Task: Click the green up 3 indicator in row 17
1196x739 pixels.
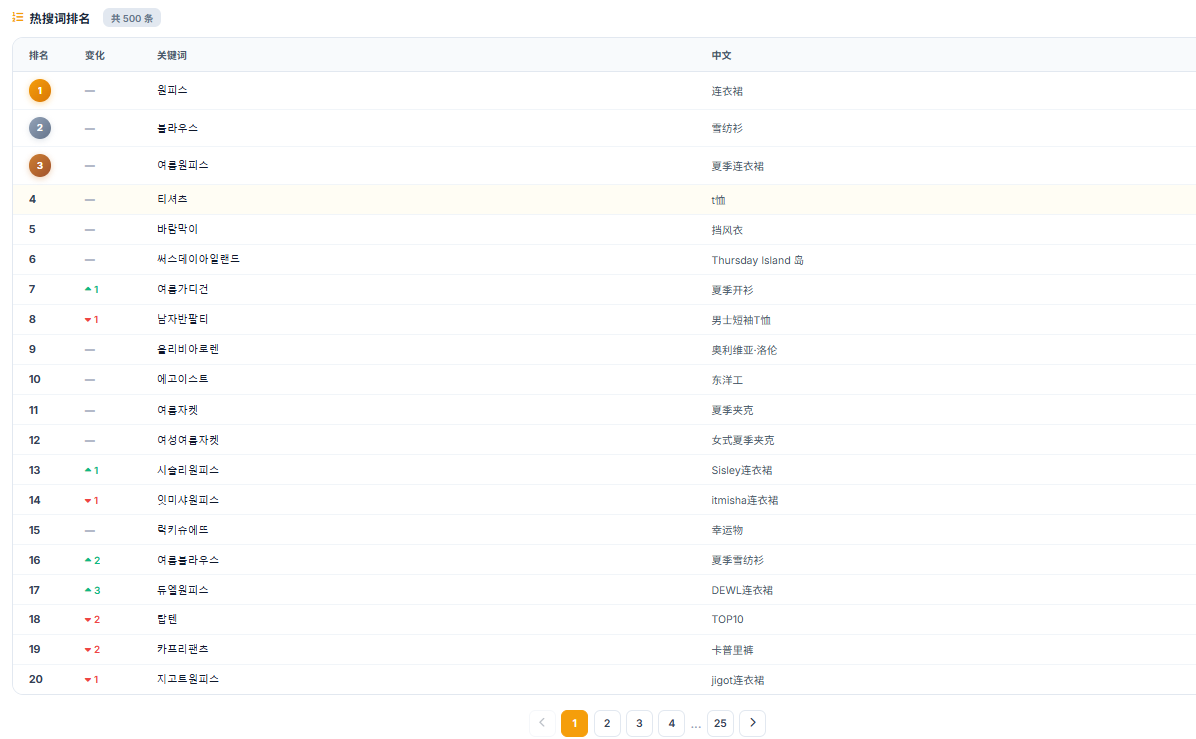Action: pos(92,590)
